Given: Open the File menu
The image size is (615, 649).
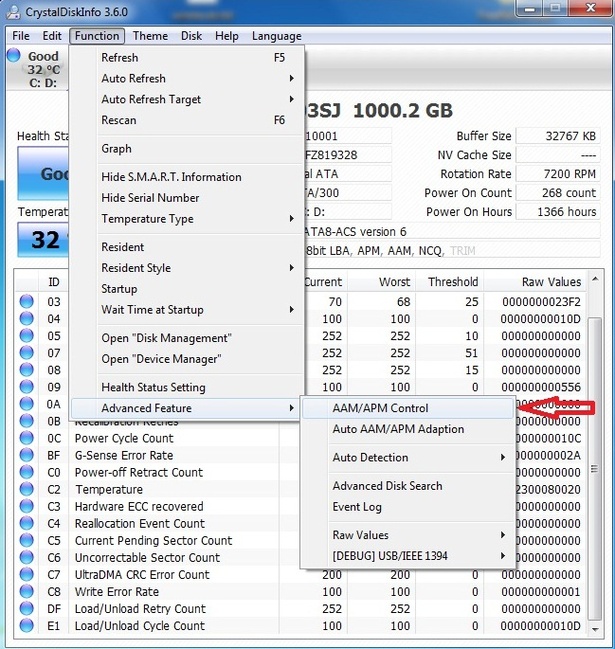Looking at the screenshot, I should point(21,36).
